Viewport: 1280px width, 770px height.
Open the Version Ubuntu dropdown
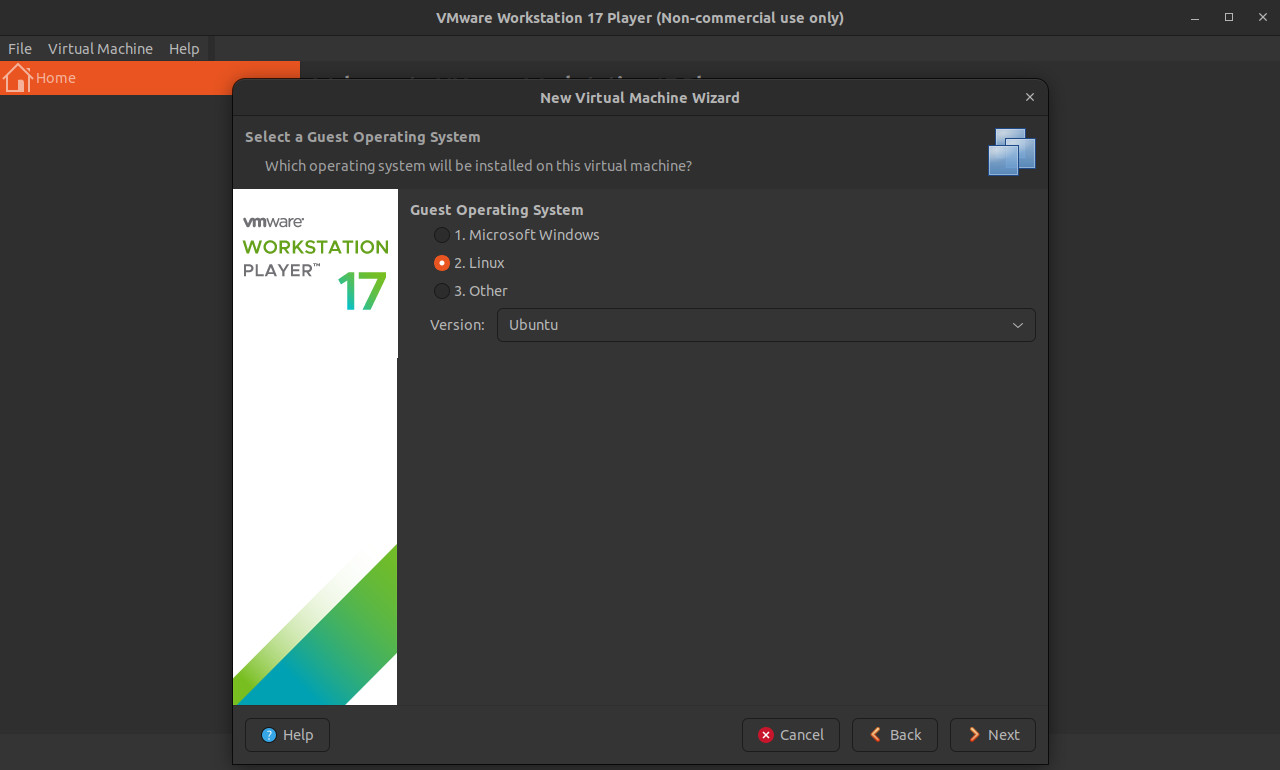pyautogui.click(x=766, y=325)
